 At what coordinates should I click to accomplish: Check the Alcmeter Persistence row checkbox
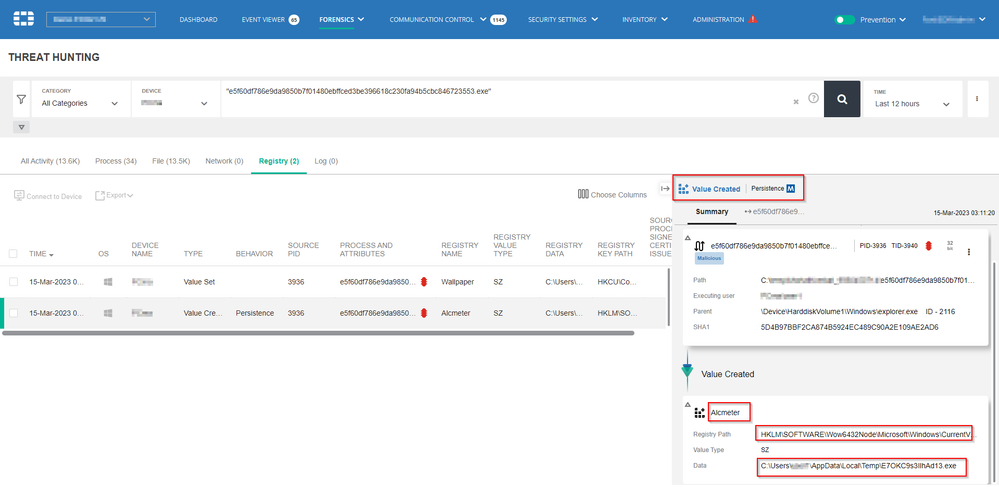(13, 313)
